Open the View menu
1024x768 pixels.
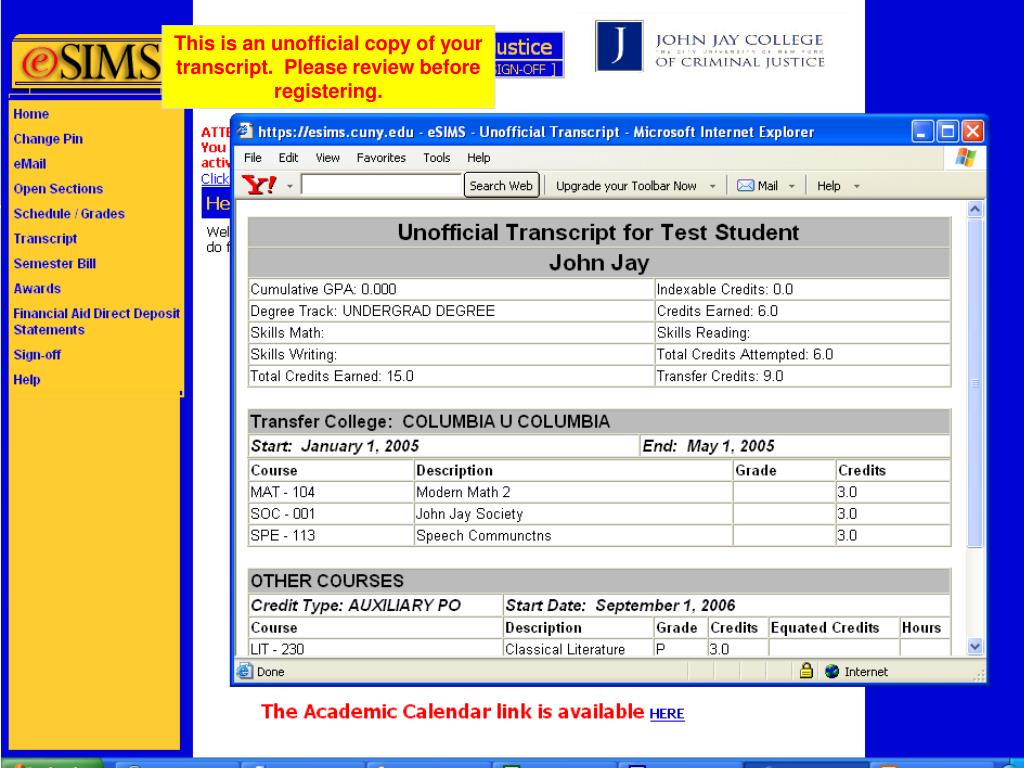[x=328, y=157]
